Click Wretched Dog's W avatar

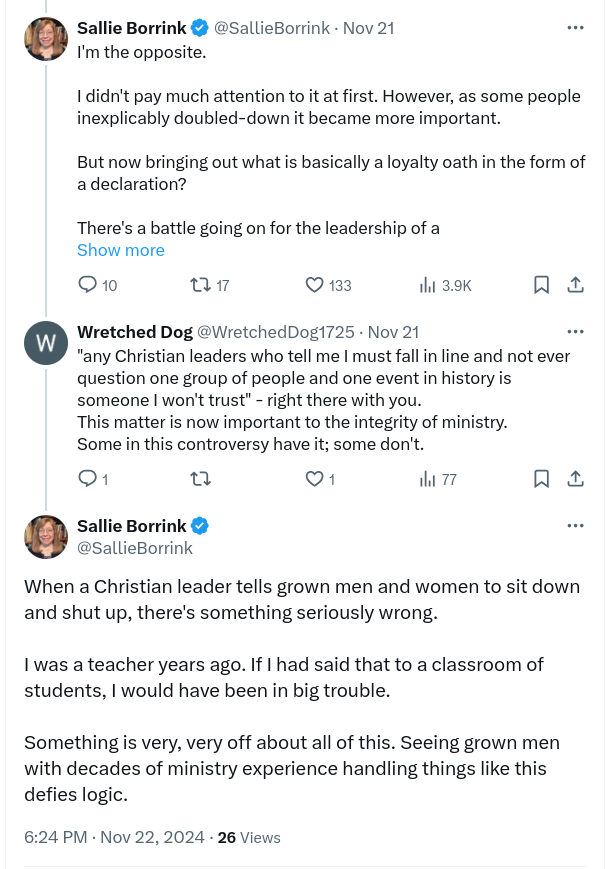pos(46,344)
